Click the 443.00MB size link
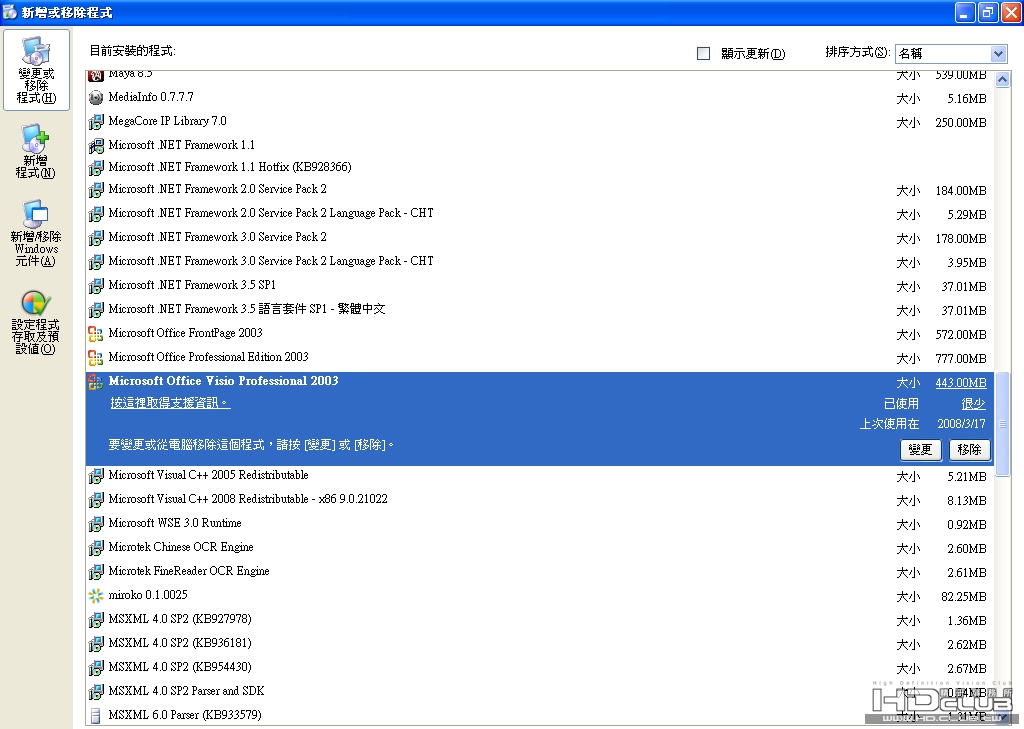 pos(961,383)
